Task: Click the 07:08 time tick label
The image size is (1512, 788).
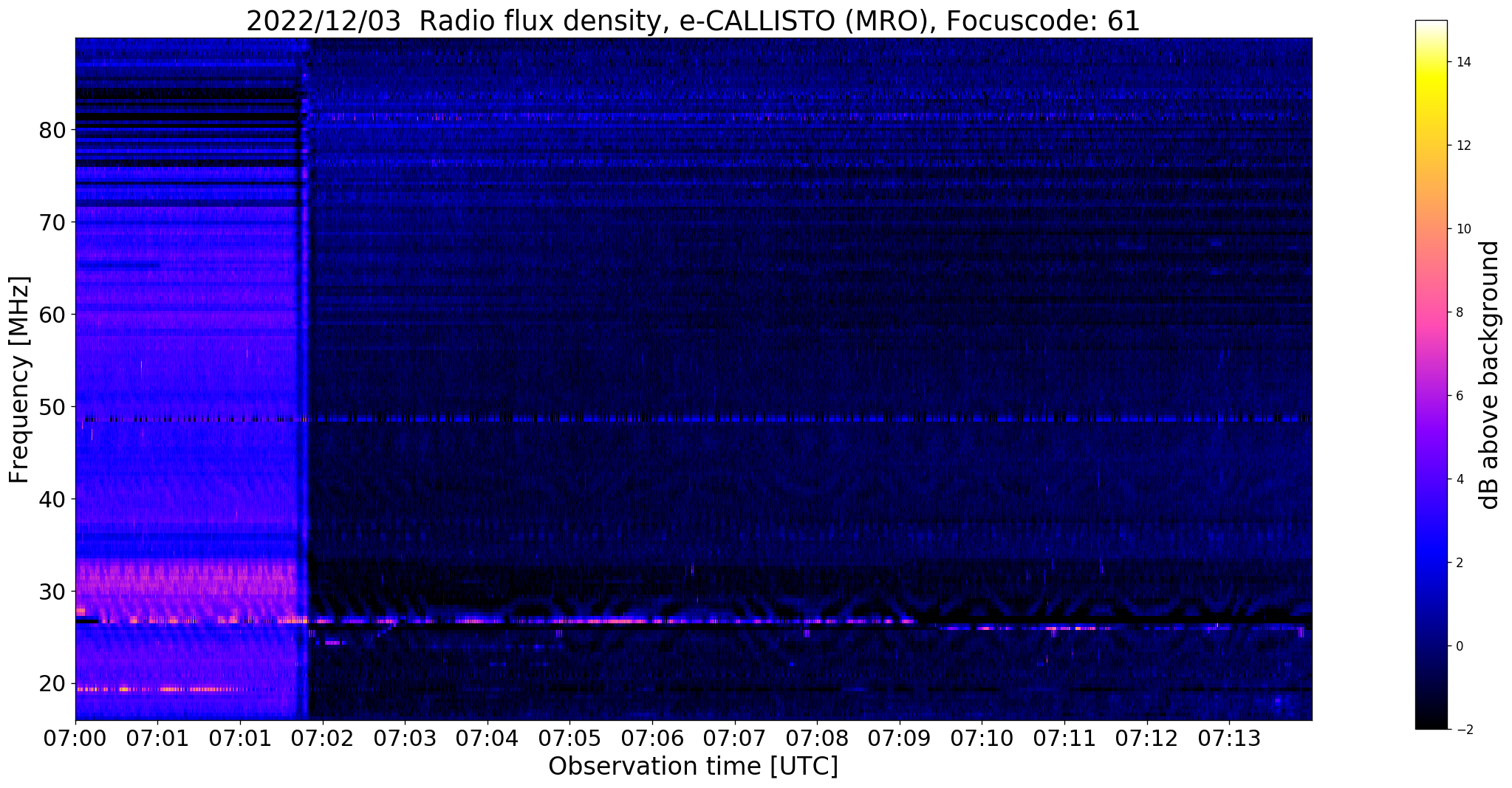Action: [818, 739]
